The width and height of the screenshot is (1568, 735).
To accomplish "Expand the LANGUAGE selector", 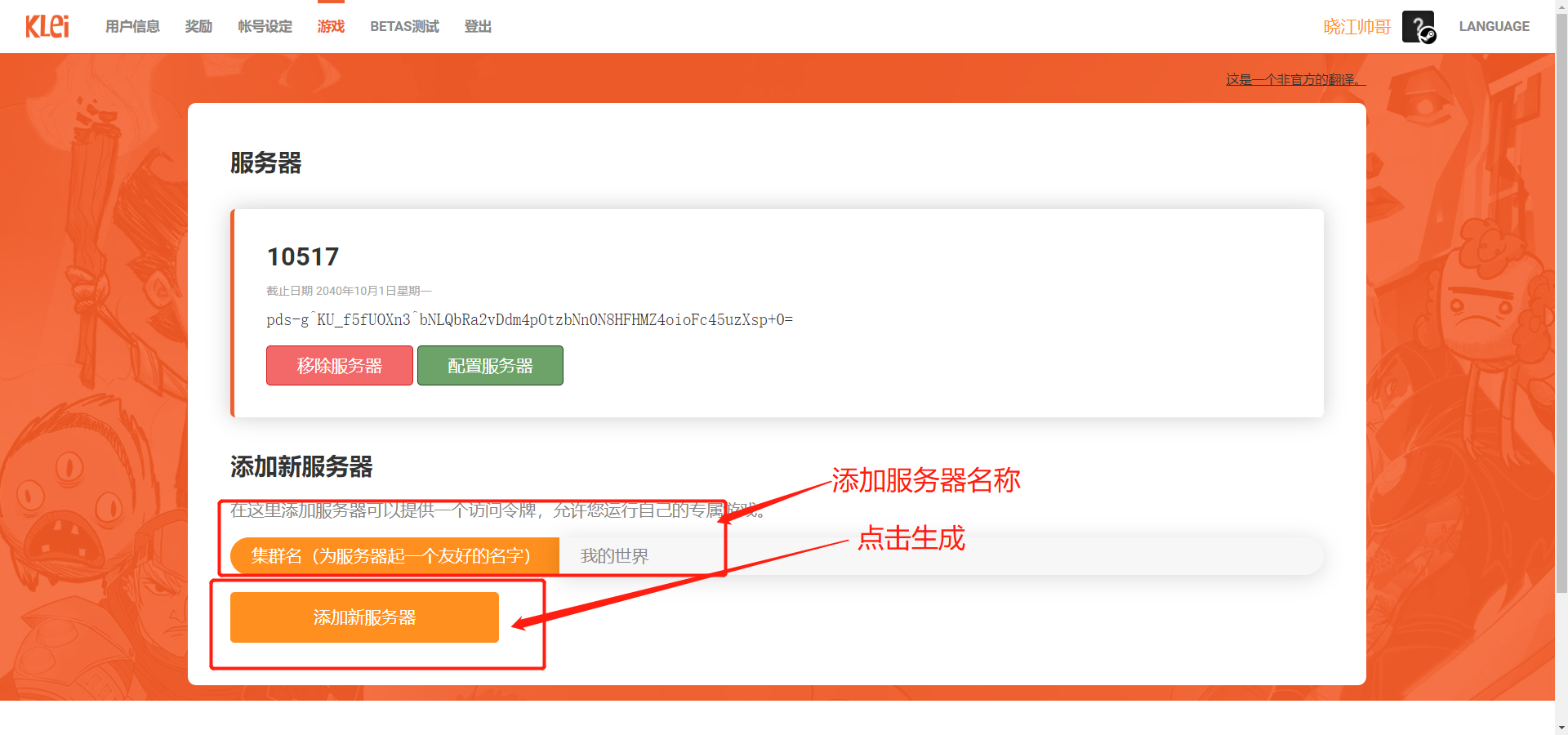I will tap(1494, 27).
